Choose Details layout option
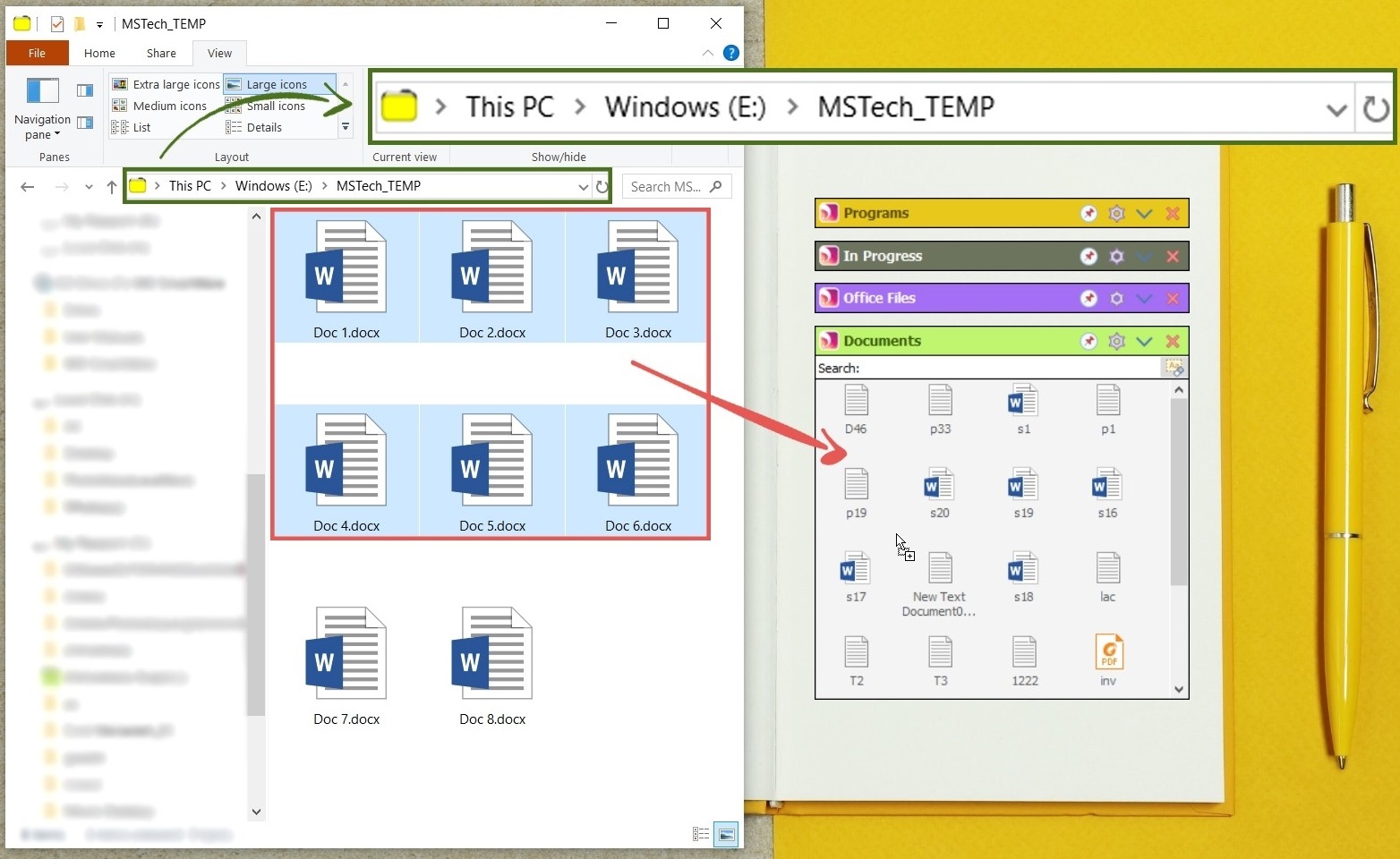This screenshot has height=859, width=1400. point(254,127)
